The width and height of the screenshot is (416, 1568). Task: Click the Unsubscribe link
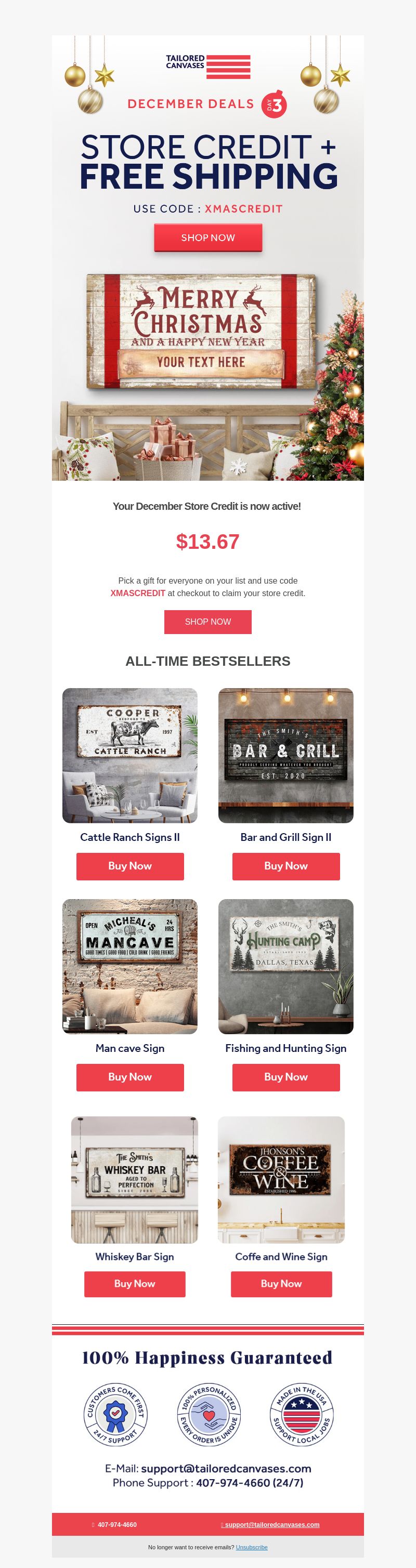point(252,1547)
